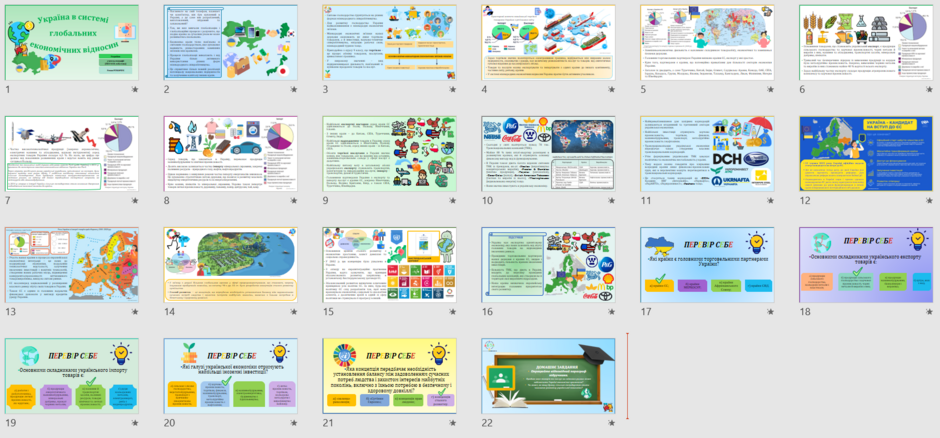Click the star icon below slide 4
The image size is (940, 438).
611,90
